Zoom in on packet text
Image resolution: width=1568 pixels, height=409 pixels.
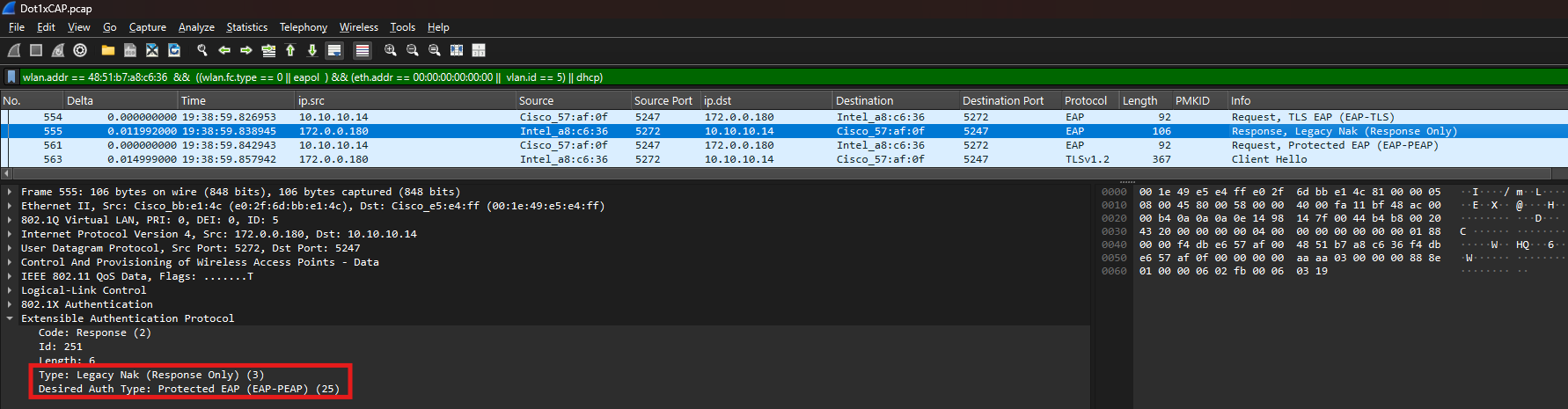pos(390,50)
